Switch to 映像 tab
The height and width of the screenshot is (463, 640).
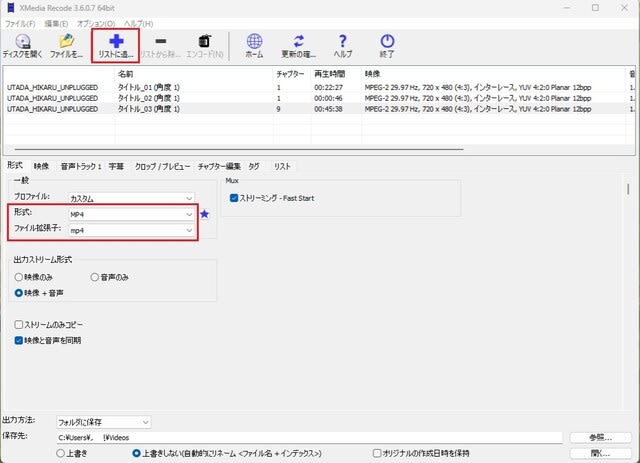41,166
